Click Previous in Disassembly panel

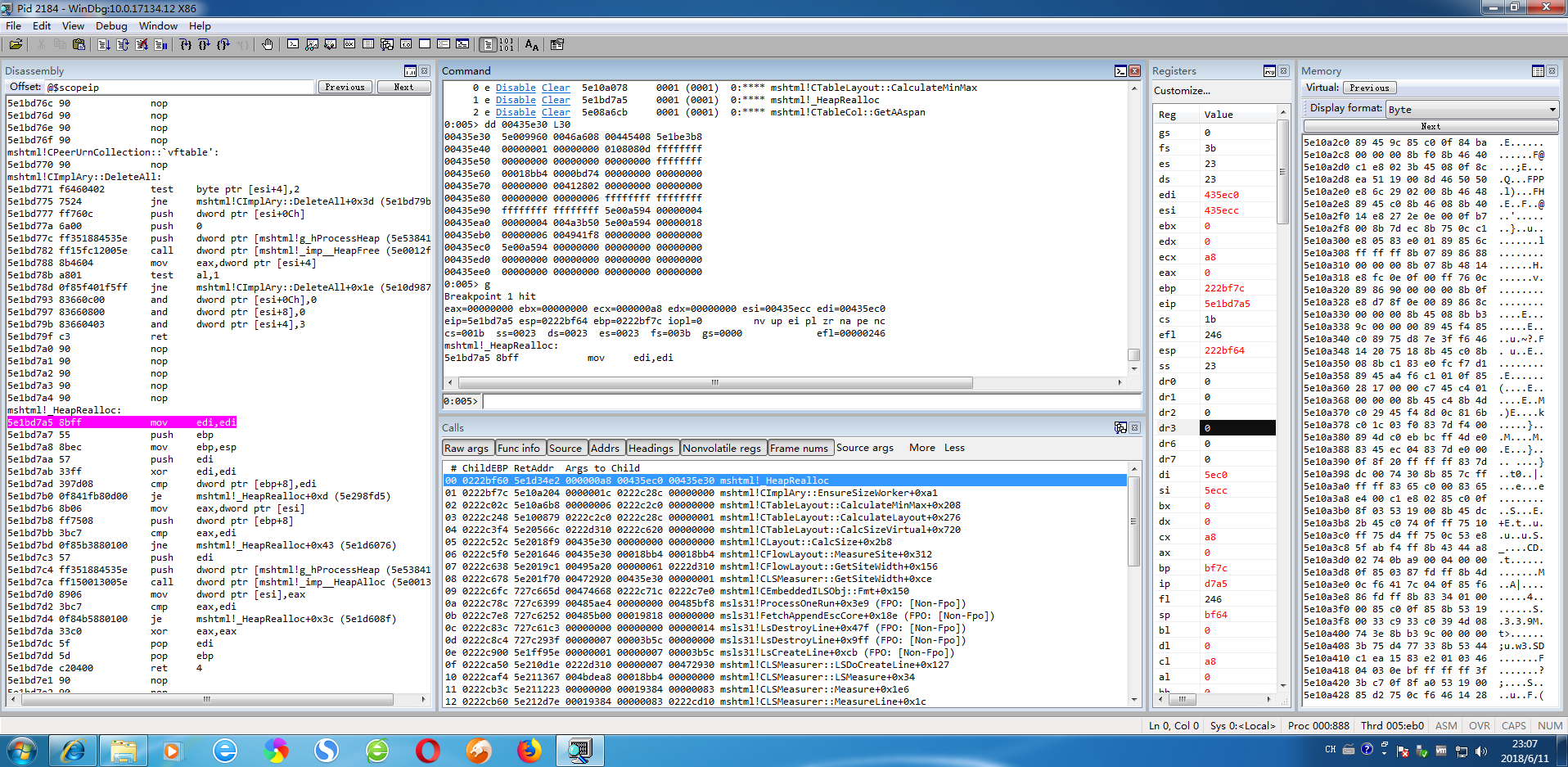[345, 87]
